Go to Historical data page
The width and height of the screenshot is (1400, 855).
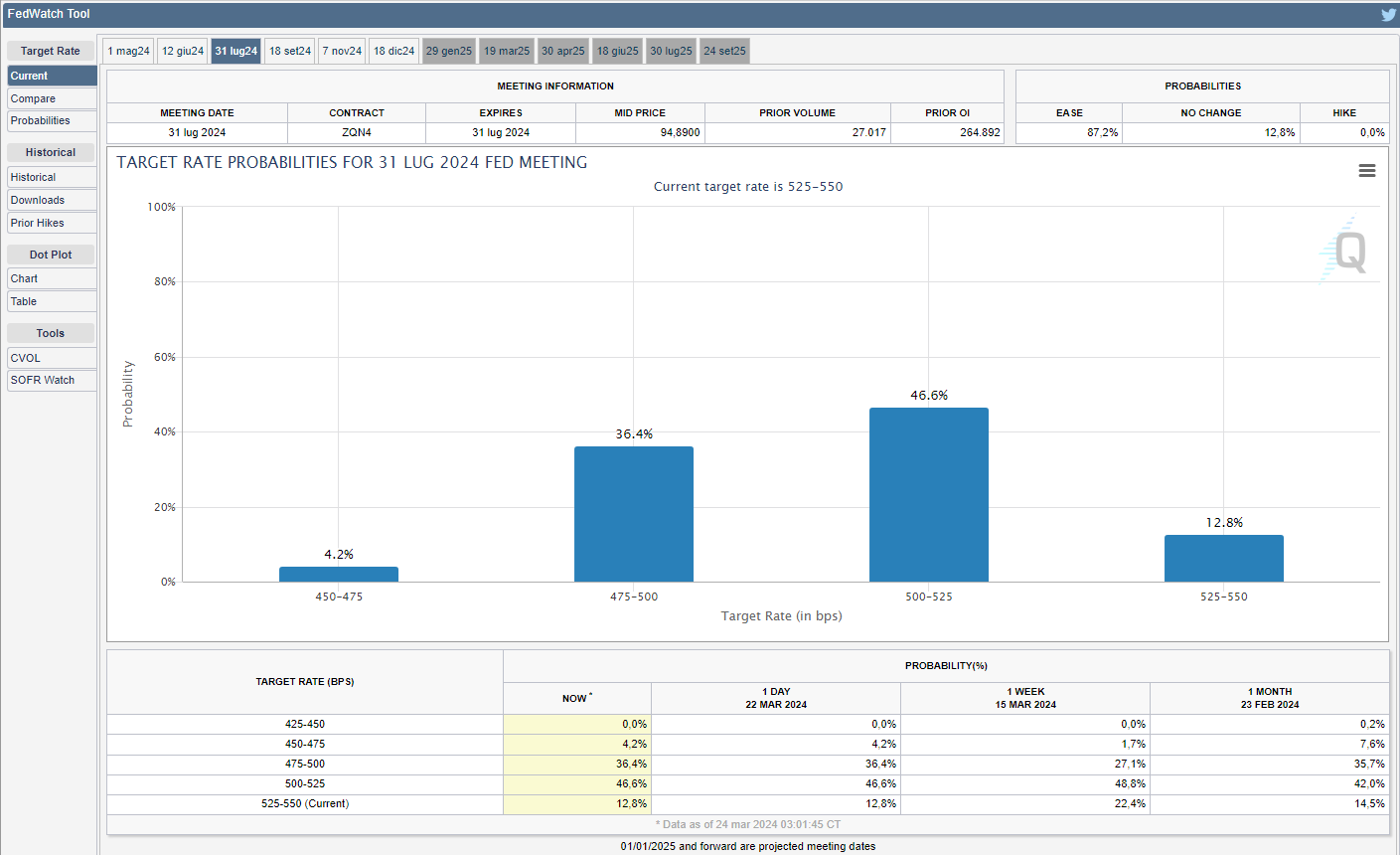coord(52,177)
